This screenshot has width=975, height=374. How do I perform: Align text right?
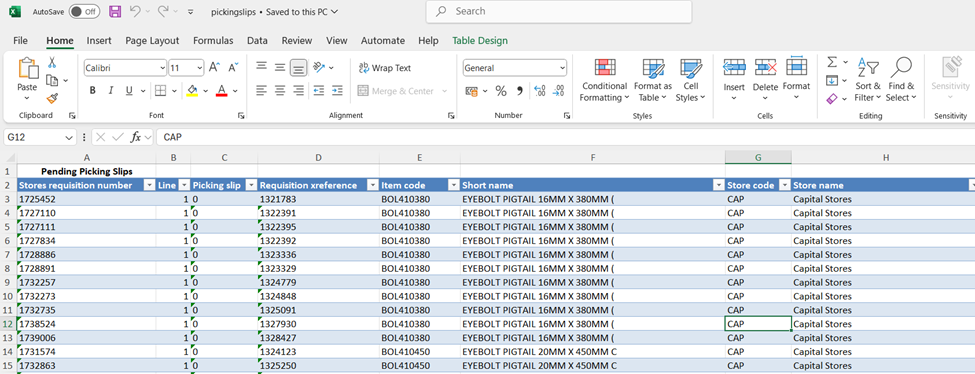click(299, 91)
